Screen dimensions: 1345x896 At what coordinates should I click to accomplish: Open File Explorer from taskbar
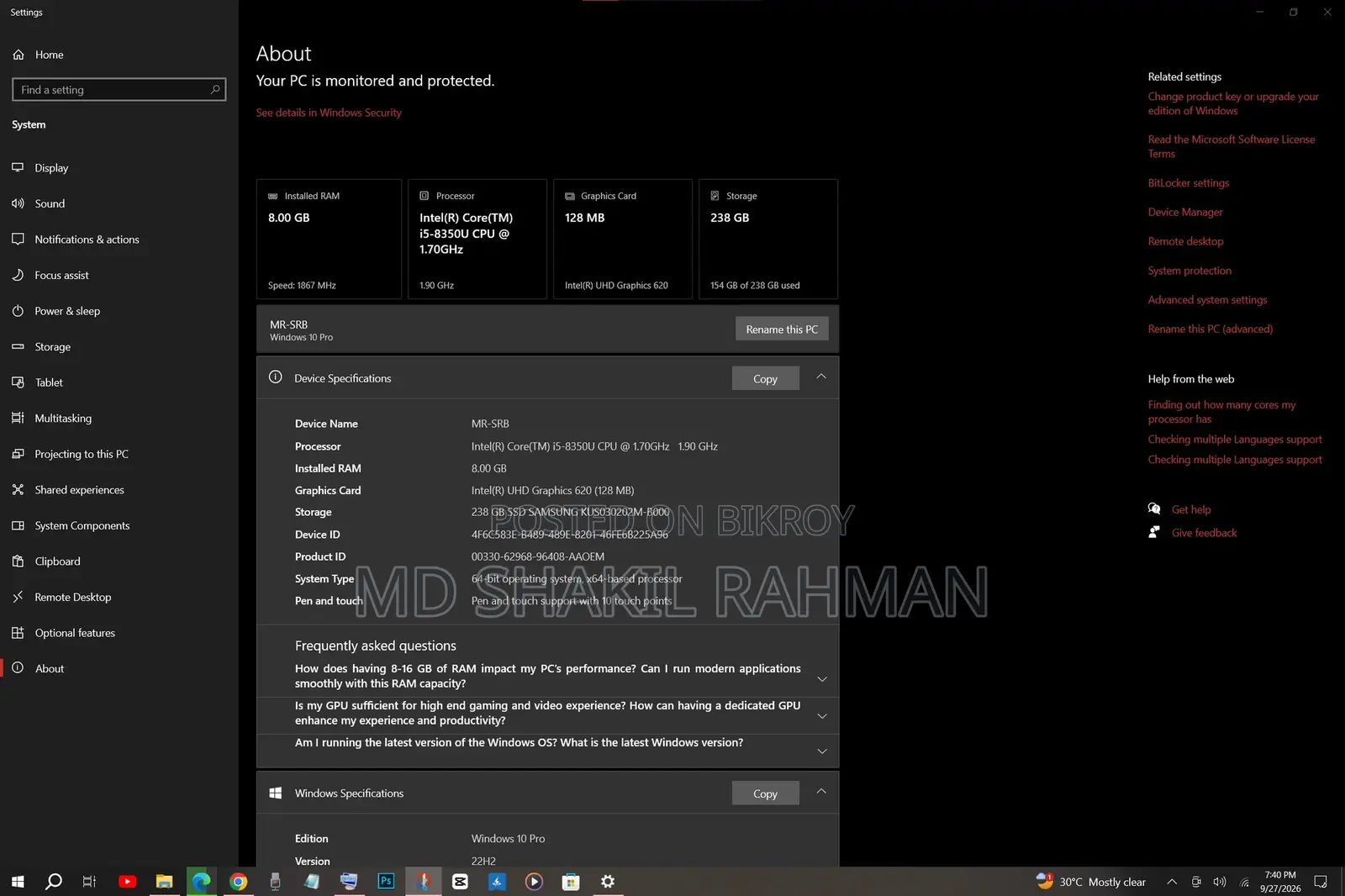tap(165, 881)
